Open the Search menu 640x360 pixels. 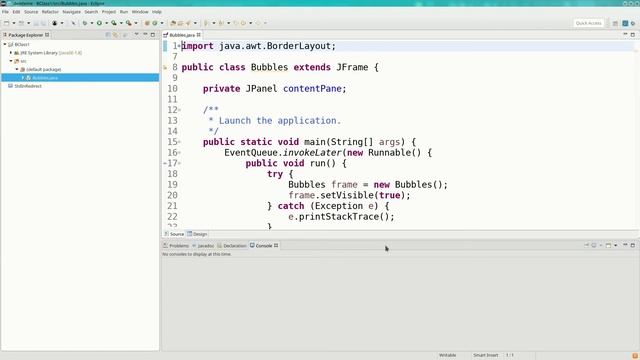pyautogui.click(x=91, y=12)
